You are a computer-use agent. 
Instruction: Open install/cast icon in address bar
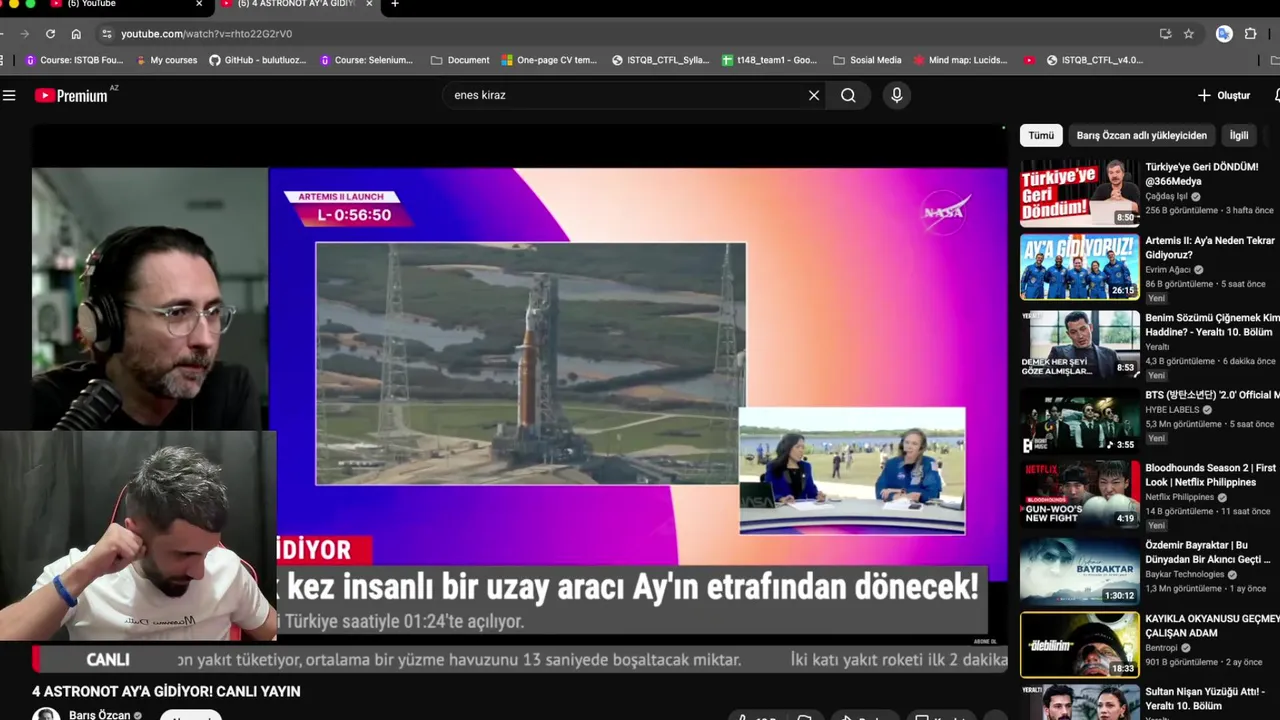pos(1165,34)
